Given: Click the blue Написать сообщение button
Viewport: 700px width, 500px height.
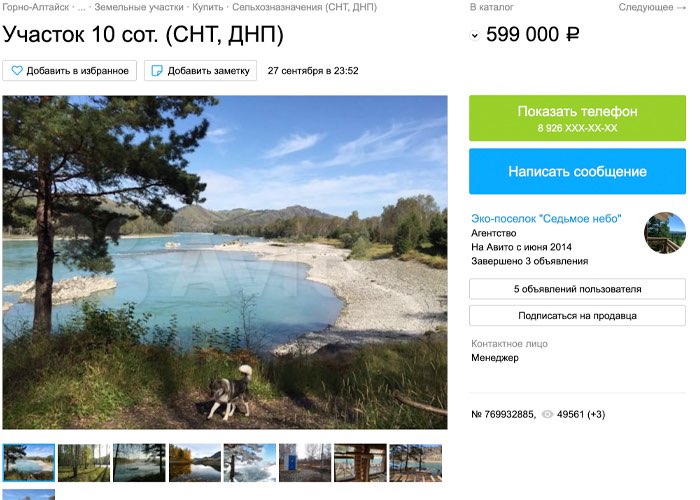Looking at the screenshot, I should pyautogui.click(x=577, y=171).
